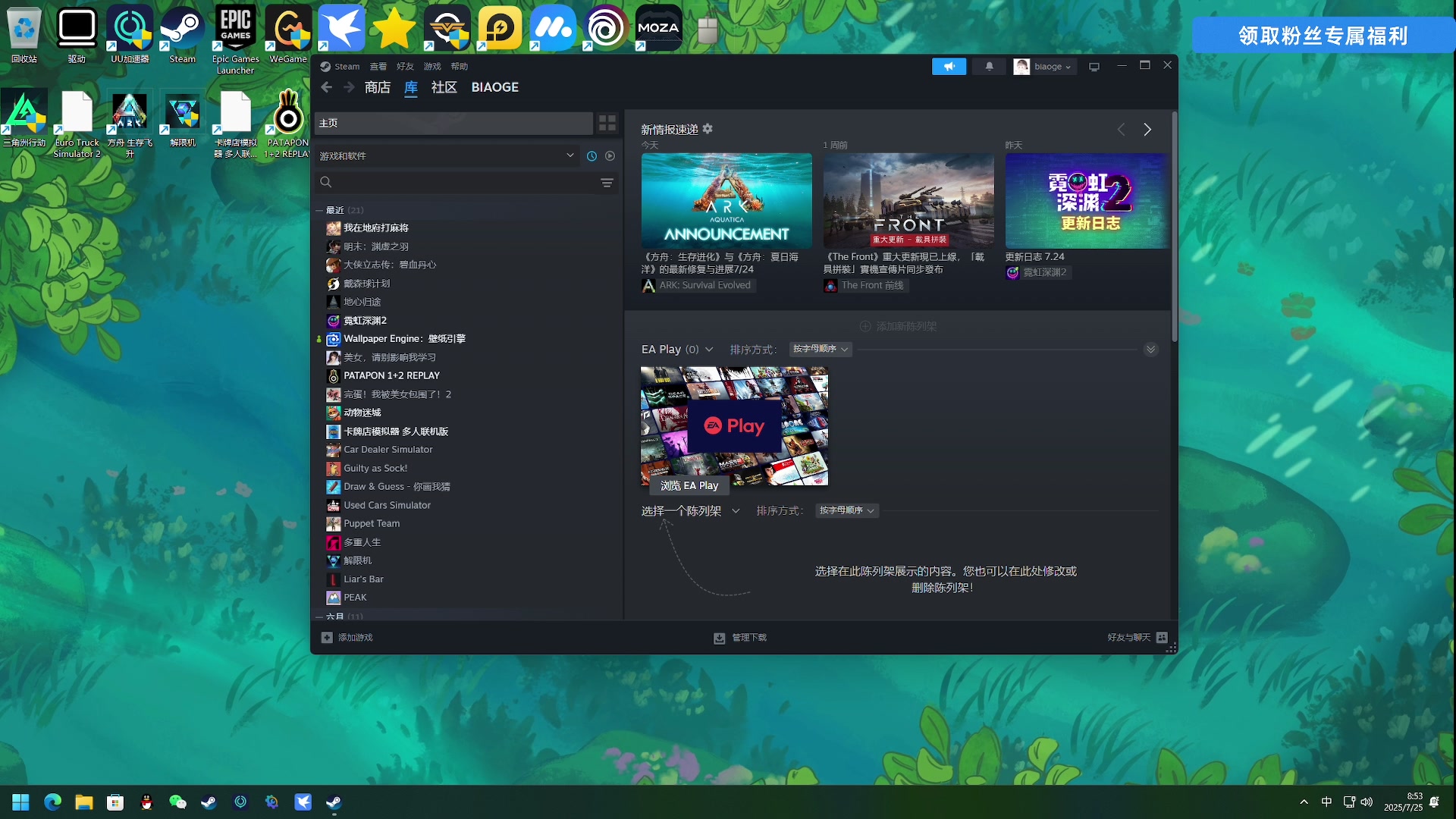Image resolution: width=1456 pixels, height=819 pixels.
Task: Open the volume control in system tray
Action: [1367, 802]
